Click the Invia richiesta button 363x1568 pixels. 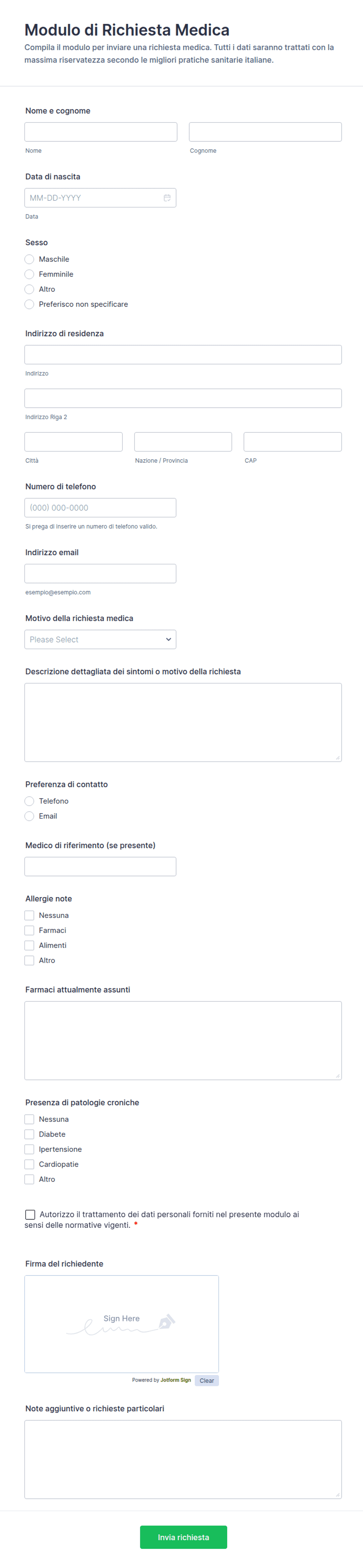(x=183, y=1537)
